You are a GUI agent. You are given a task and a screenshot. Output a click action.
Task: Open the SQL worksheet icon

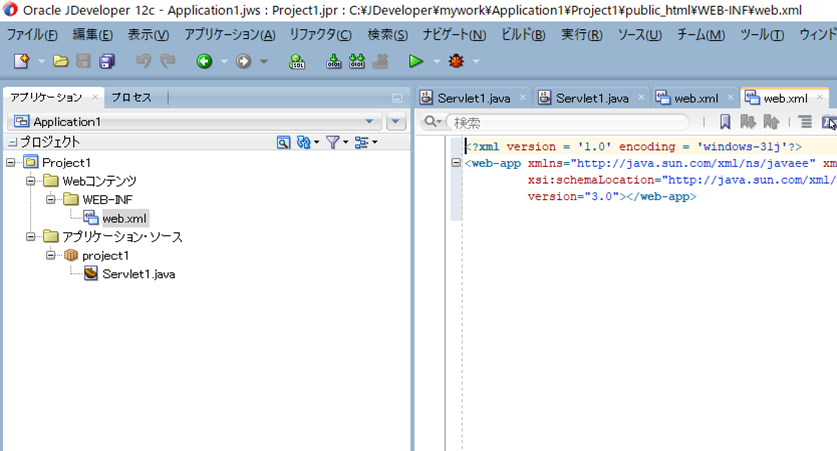[297, 62]
